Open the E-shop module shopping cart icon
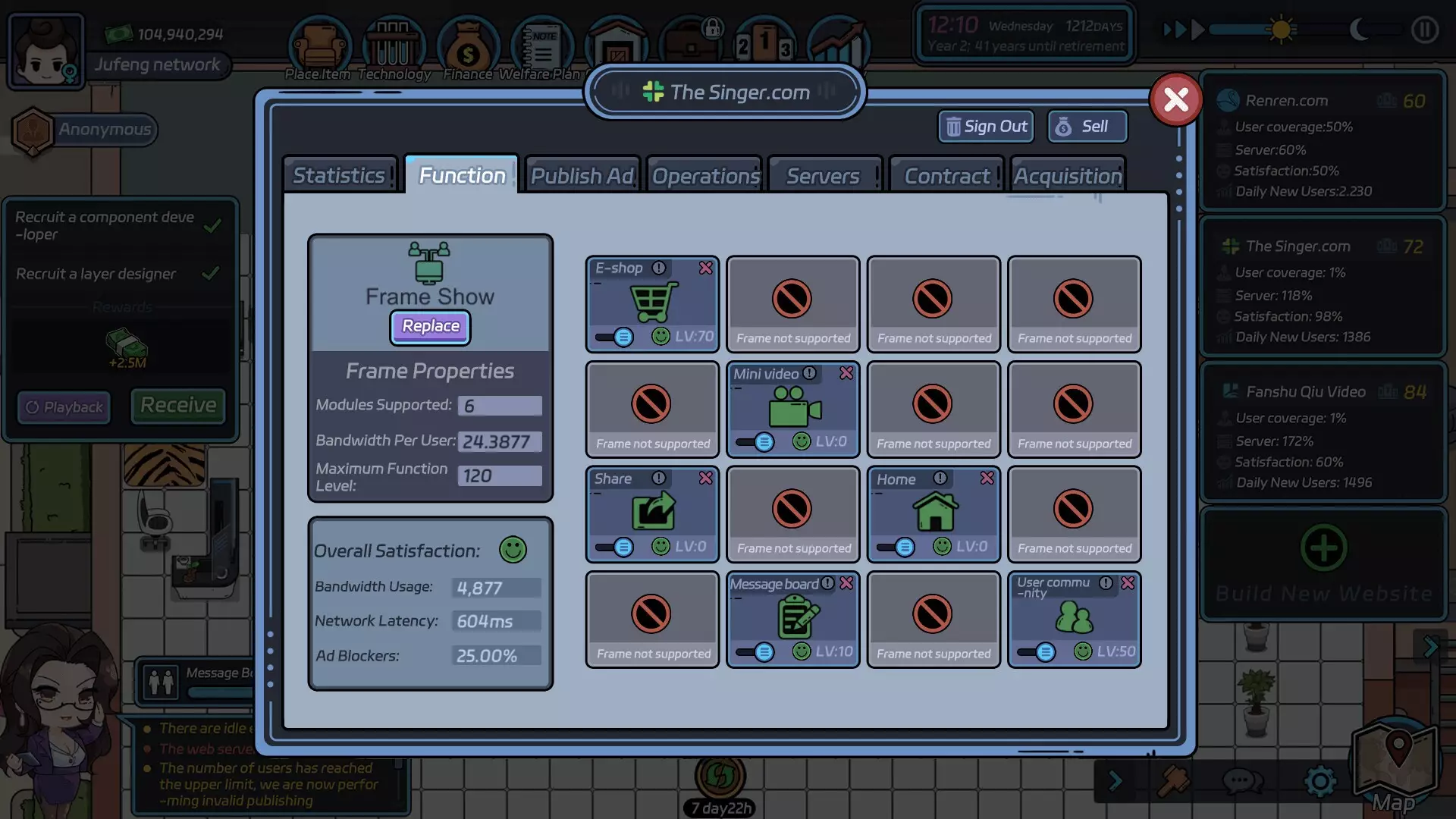1456x819 pixels. (654, 302)
